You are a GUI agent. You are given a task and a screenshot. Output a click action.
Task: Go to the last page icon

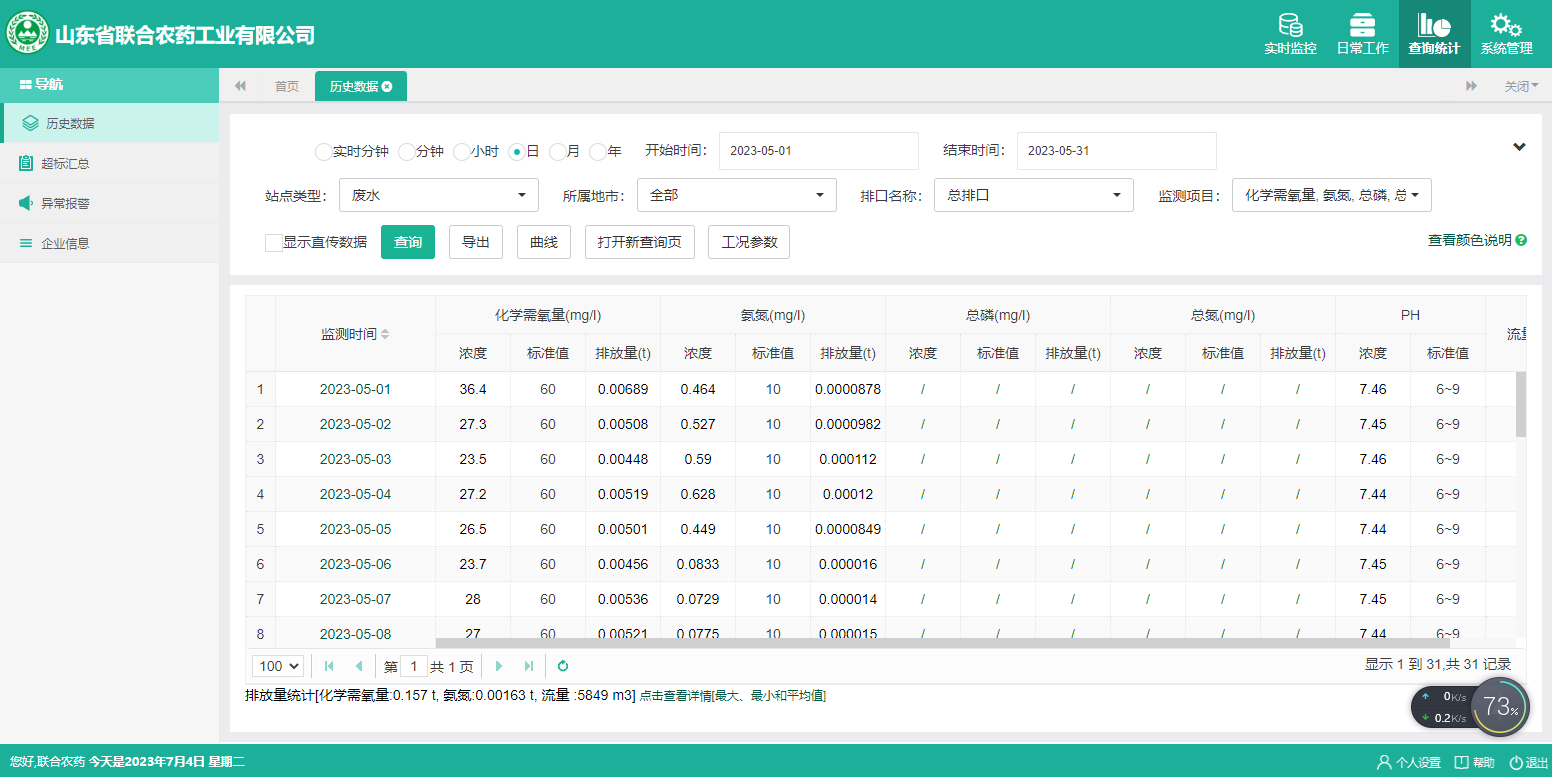click(529, 666)
